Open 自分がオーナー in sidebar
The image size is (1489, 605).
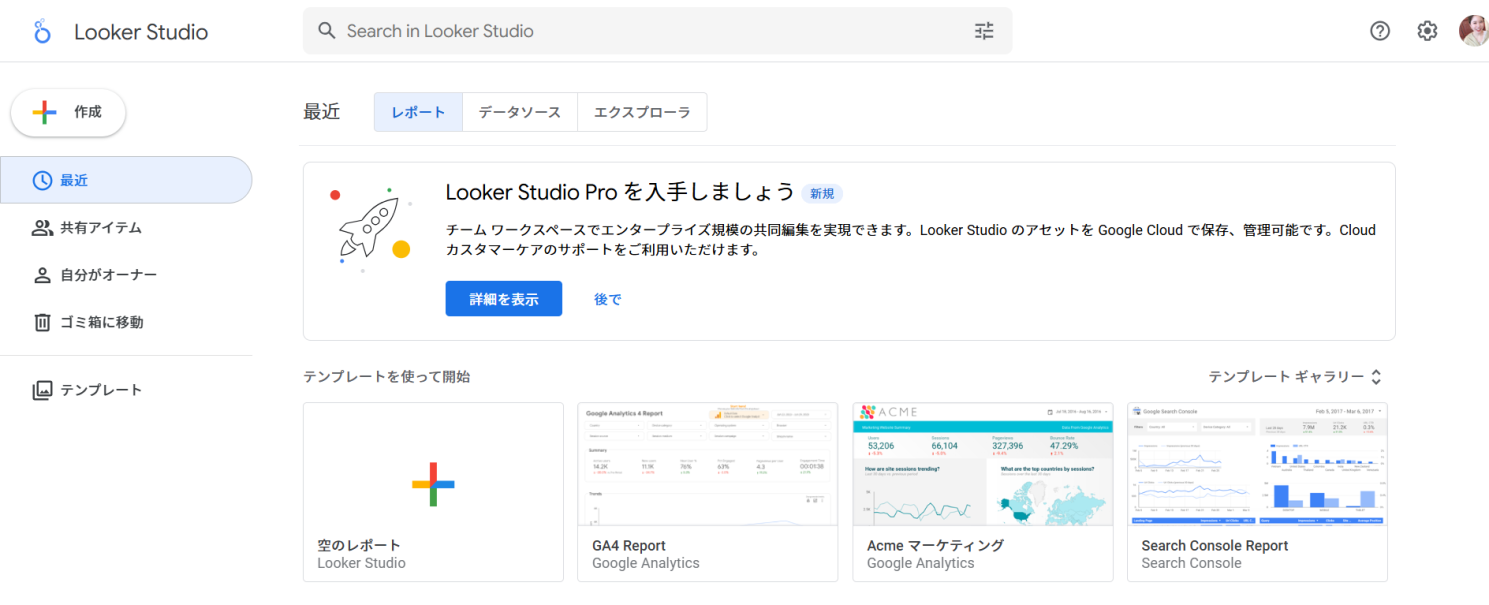(x=108, y=275)
